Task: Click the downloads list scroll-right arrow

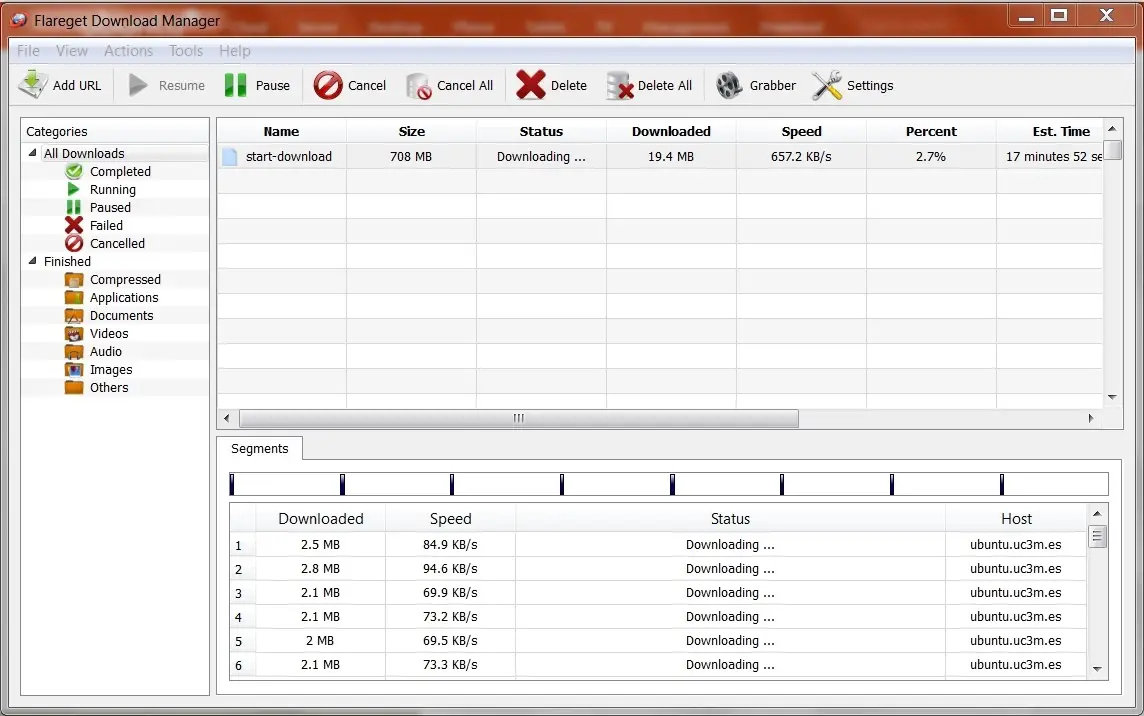Action: pos(1091,418)
